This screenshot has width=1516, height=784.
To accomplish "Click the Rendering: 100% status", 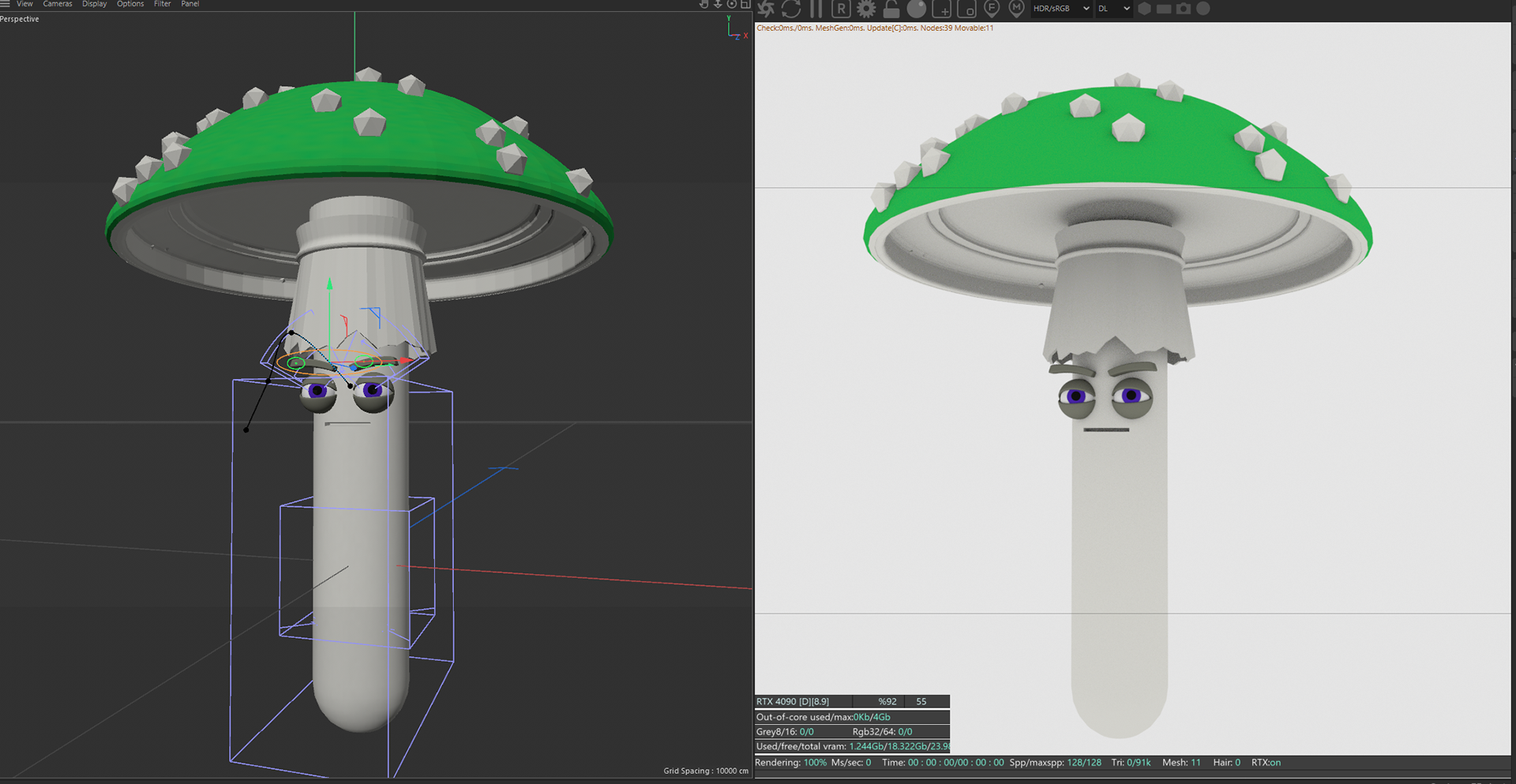I will (791, 763).
